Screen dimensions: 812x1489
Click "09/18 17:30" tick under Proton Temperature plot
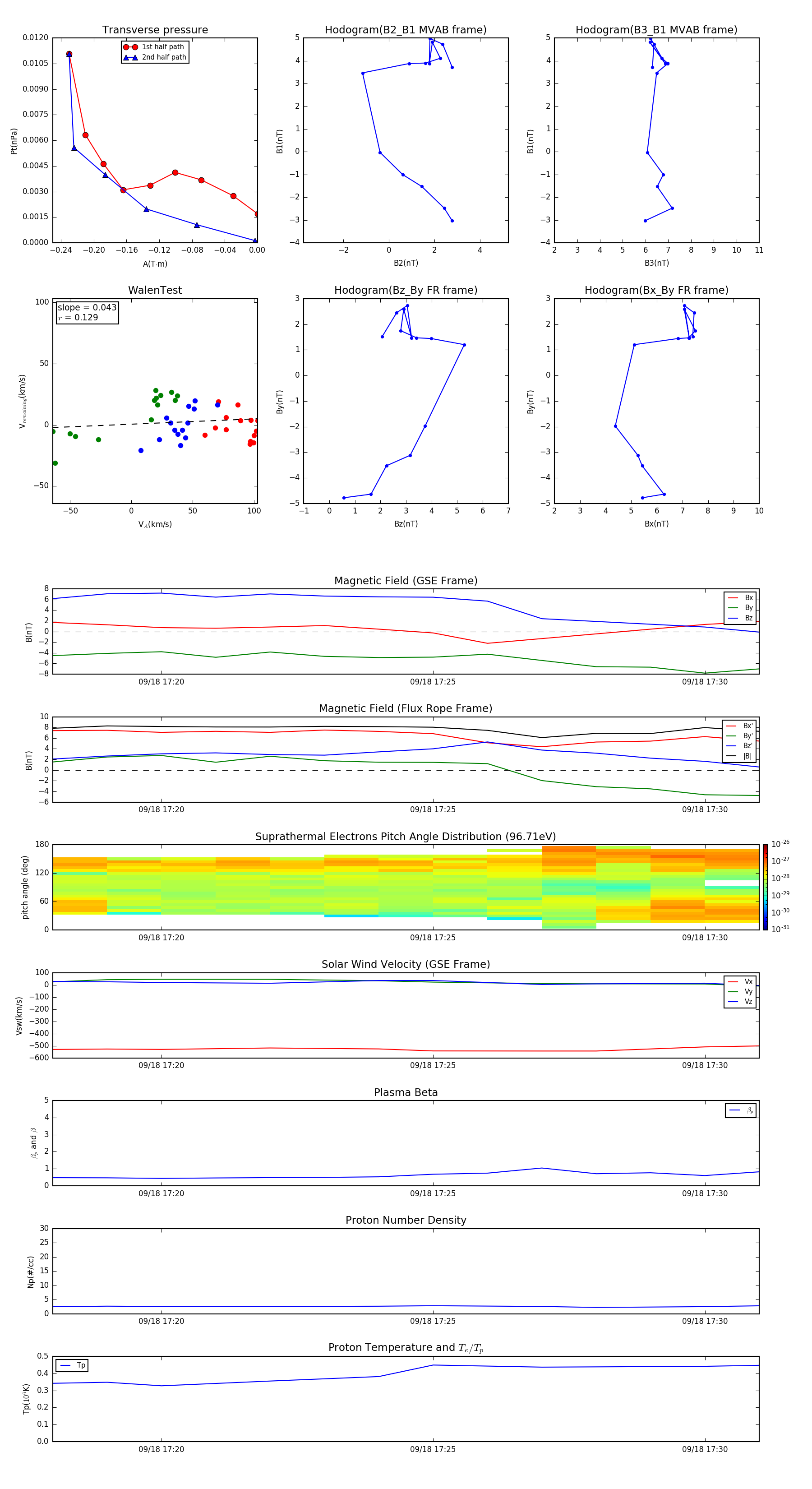pos(705,1450)
